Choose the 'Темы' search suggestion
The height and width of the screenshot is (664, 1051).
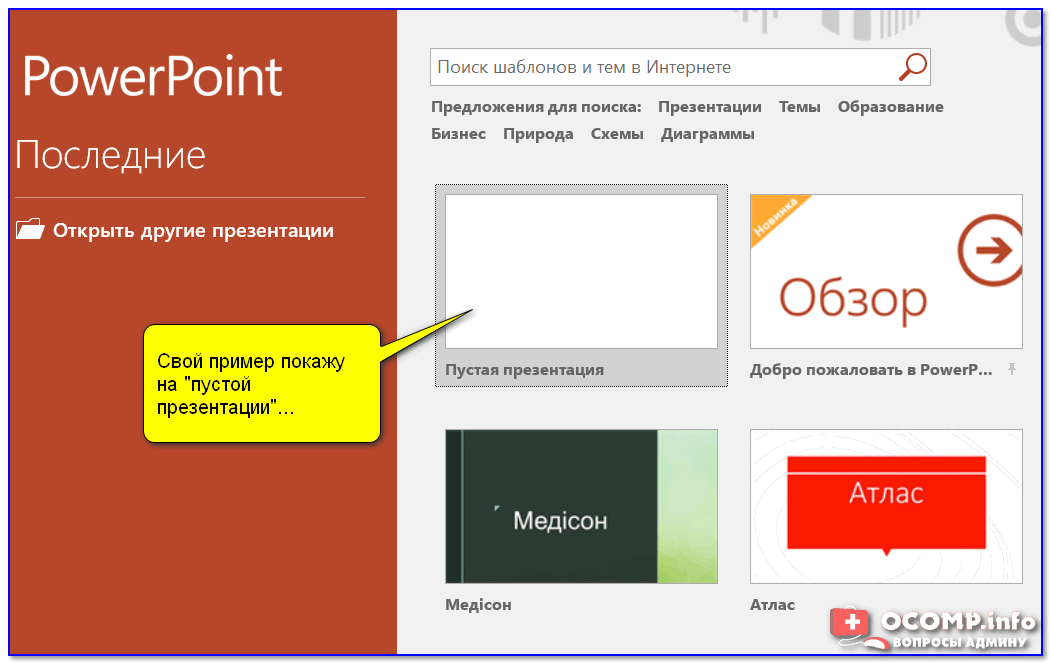(799, 107)
